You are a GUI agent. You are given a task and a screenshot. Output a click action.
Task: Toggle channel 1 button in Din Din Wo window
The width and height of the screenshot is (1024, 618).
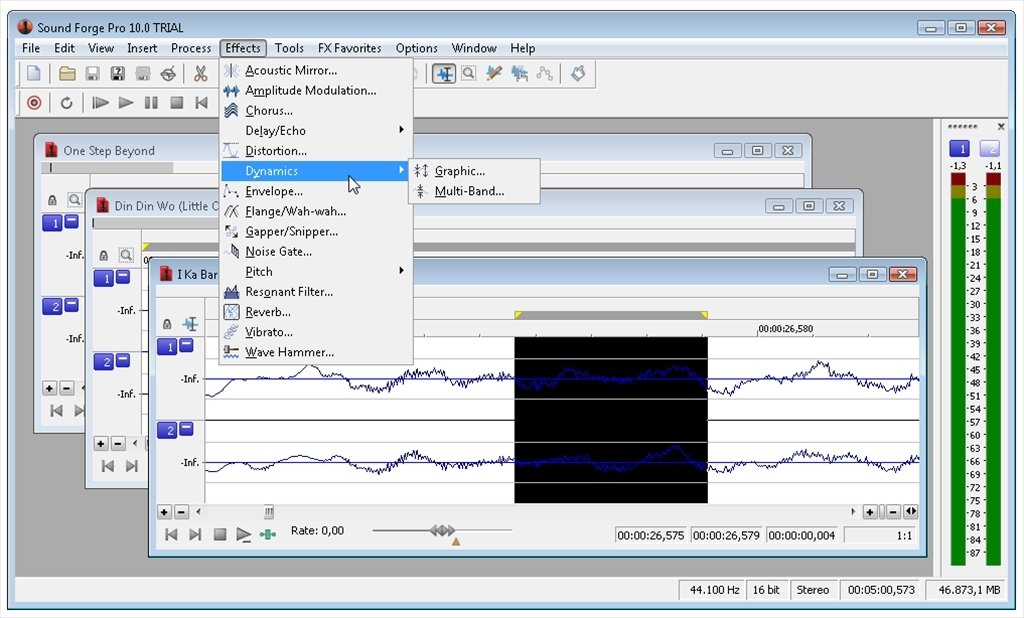tap(104, 279)
